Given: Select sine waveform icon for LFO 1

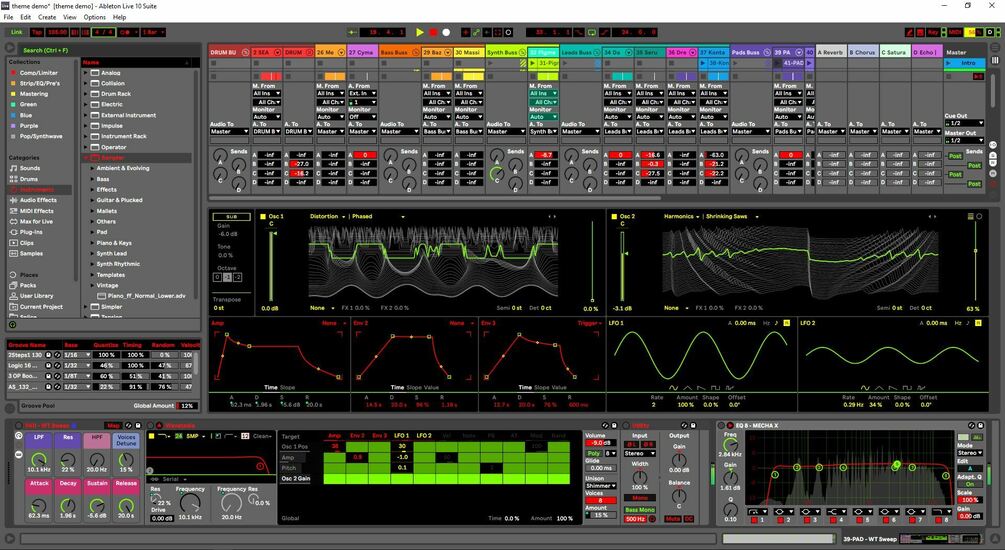Looking at the screenshot, I should [673, 388].
